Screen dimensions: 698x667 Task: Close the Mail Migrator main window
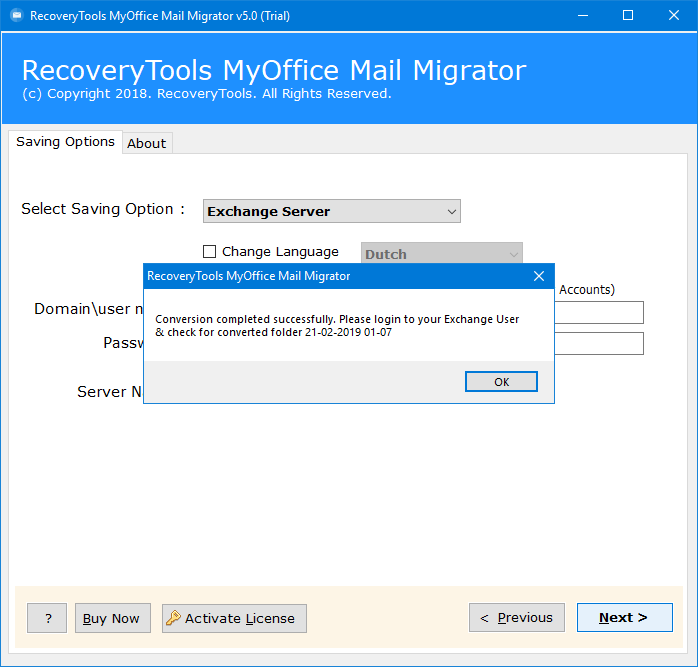click(x=674, y=16)
